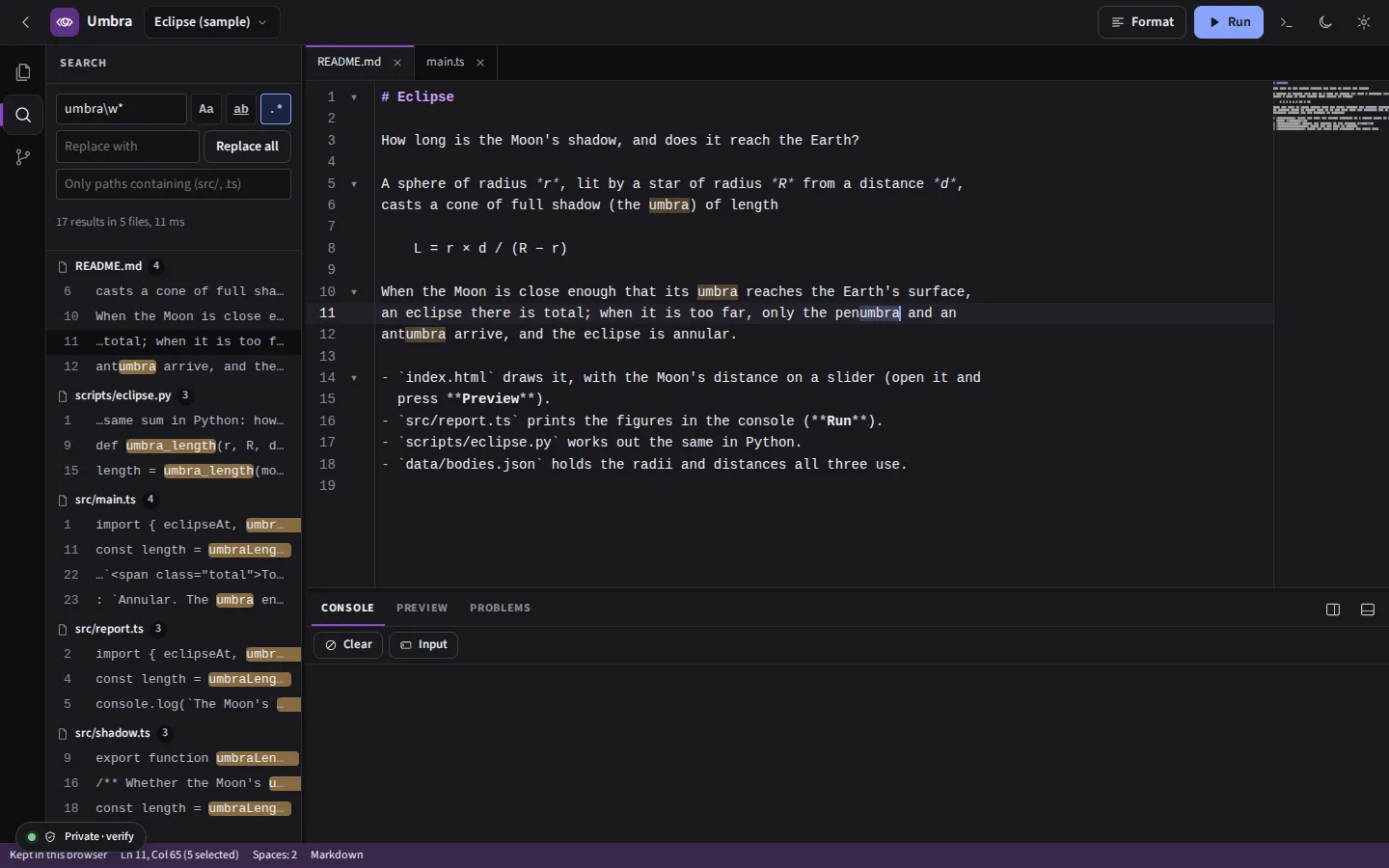
Task: Open result line 12 'antumbra arrive, and the…'
Action: 174,366
